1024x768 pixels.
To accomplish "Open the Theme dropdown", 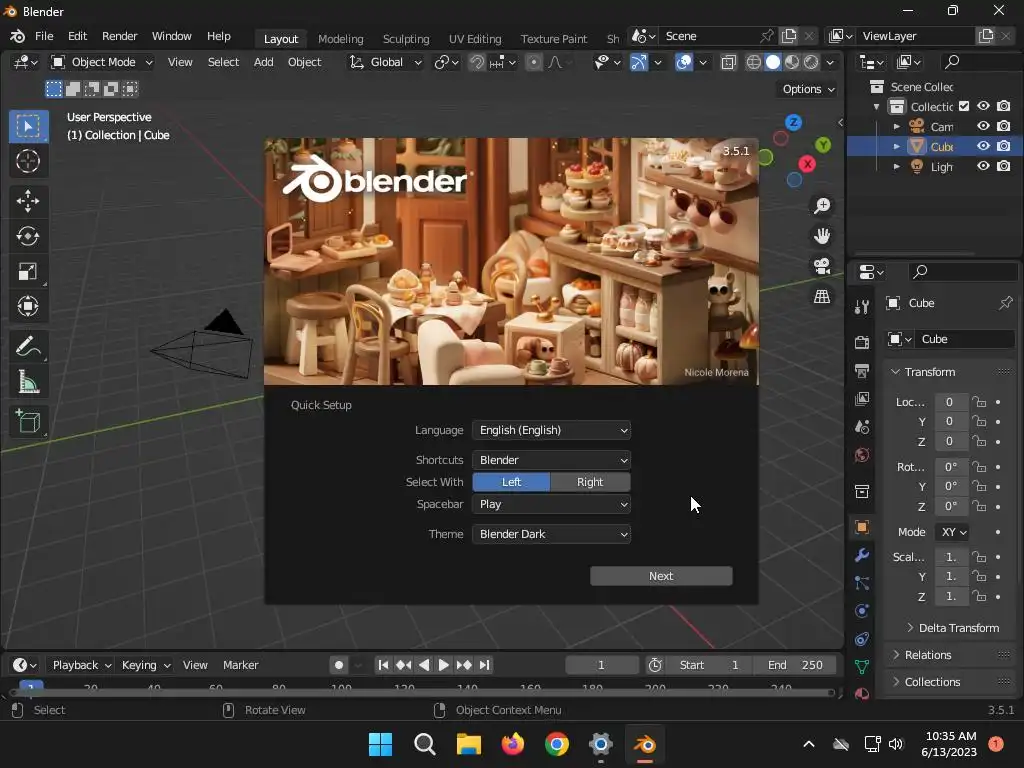I will [x=551, y=534].
